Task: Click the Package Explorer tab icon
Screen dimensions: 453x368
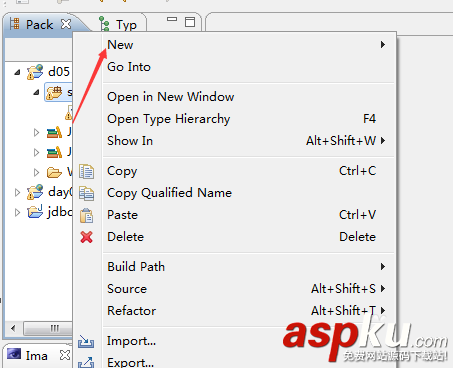Action: [x=14, y=24]
